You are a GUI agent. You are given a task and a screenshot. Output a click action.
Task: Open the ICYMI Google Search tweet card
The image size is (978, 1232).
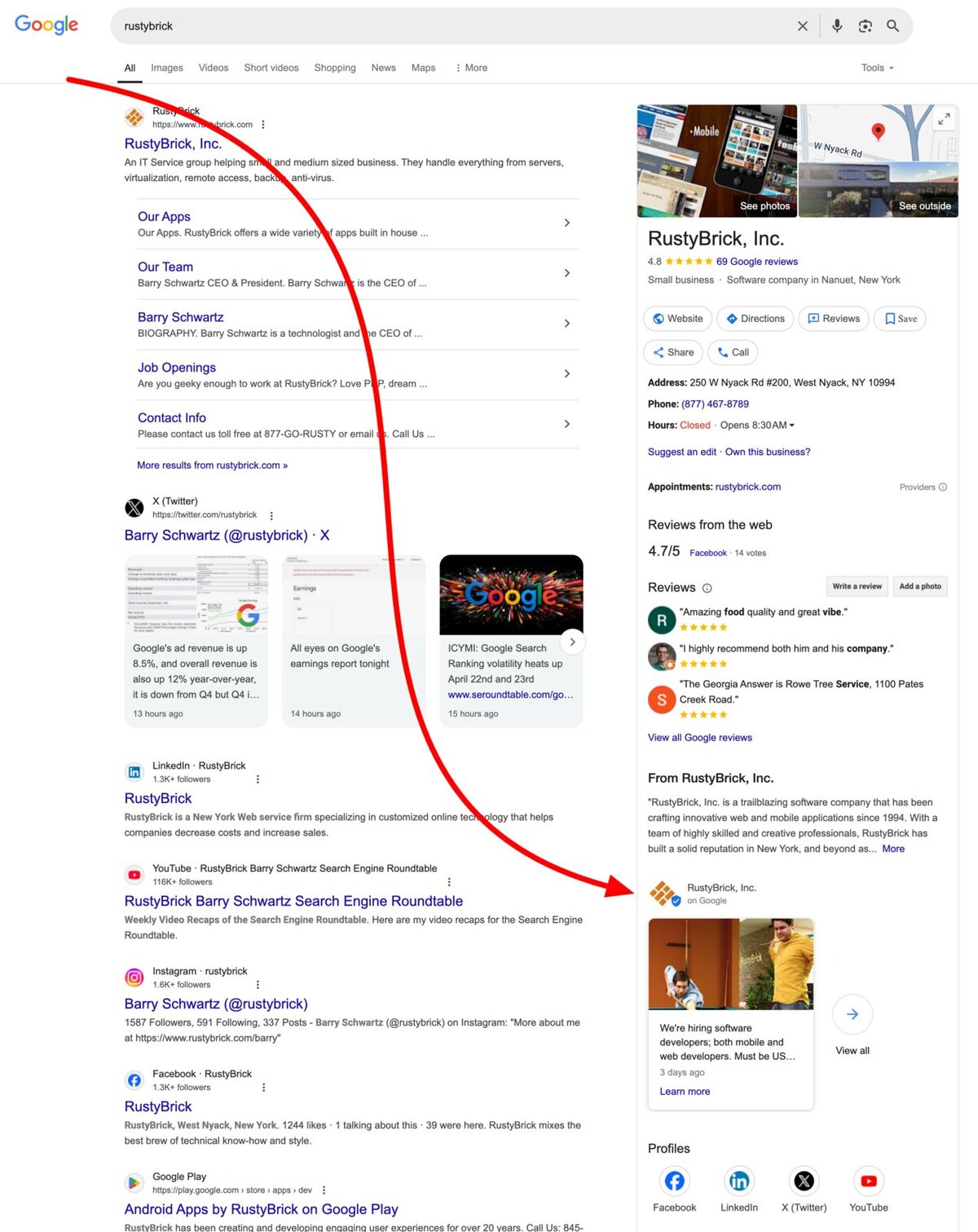point(511,641)
